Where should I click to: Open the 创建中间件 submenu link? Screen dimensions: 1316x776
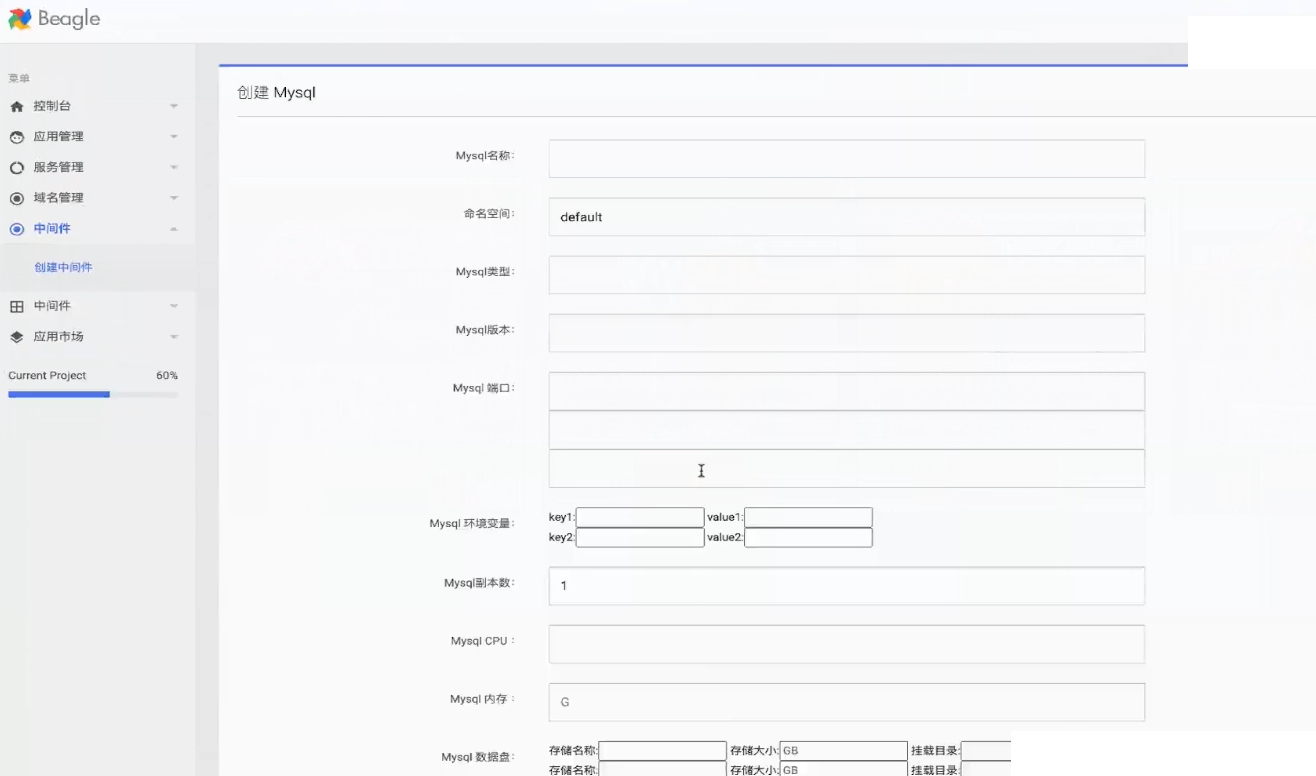pyautogui.click(x=63, y=267)
